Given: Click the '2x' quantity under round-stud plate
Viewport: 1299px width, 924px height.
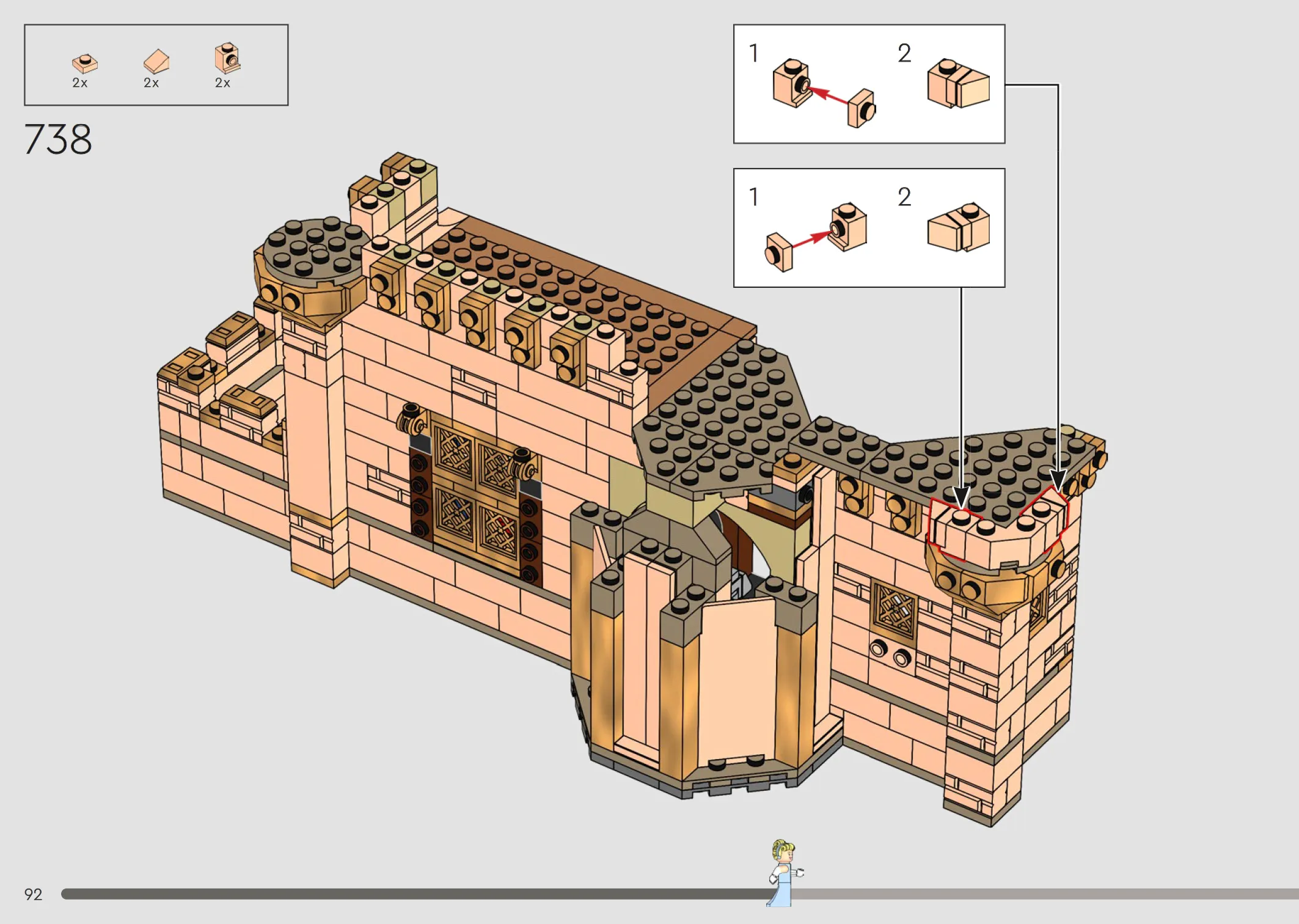Looking at the screenshot, I should point(80,83).
